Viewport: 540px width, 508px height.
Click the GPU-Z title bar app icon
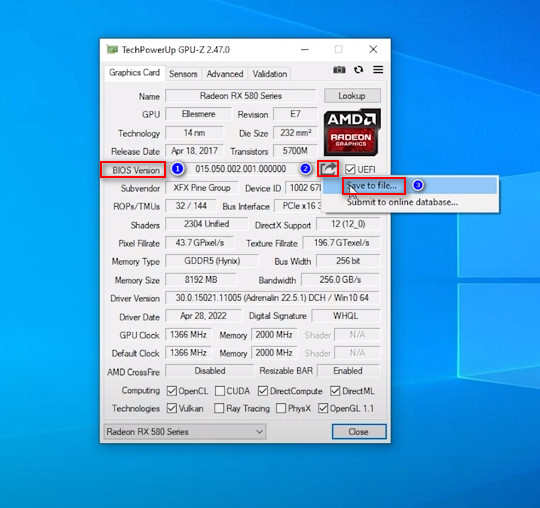click(112, 50)
